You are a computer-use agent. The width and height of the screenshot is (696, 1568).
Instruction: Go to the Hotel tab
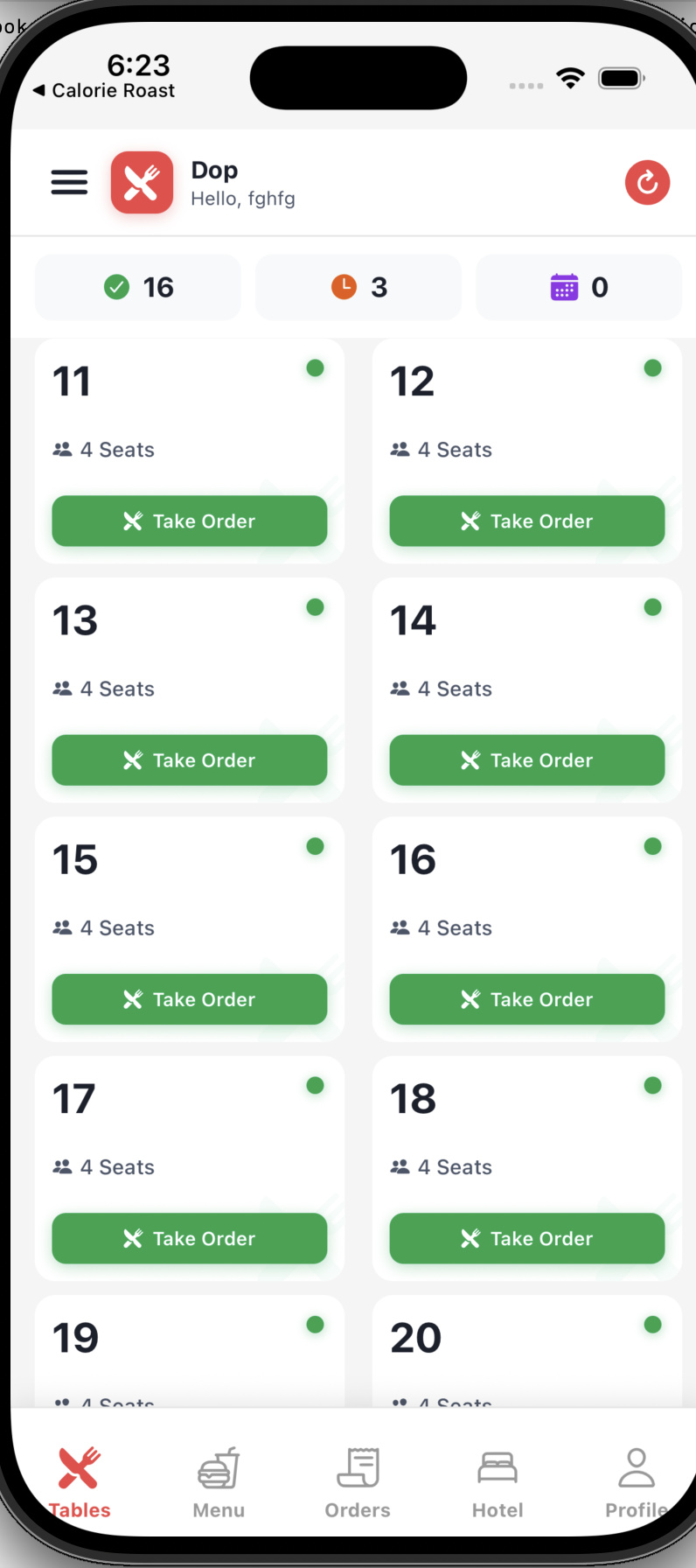(498, 1482)
